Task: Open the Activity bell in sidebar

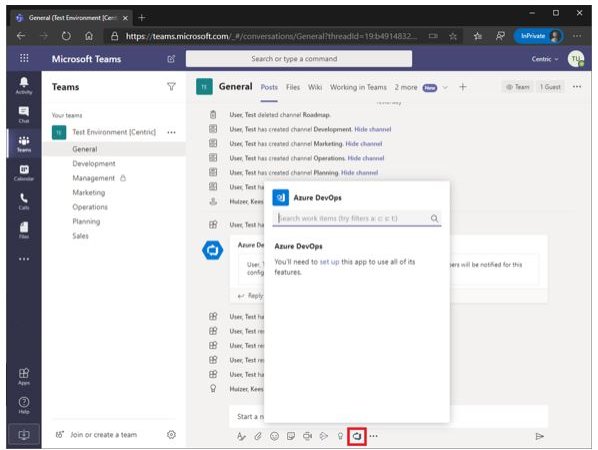Action: point(24,85)
